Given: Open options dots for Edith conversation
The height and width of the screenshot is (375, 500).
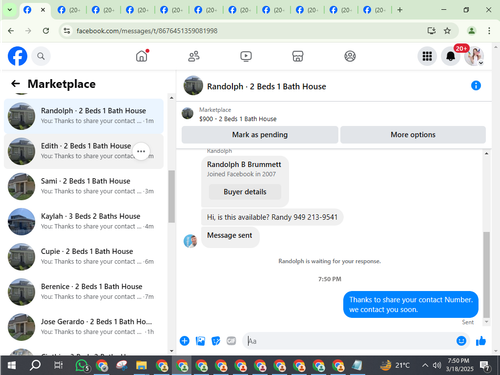Looking at the screenshot, I should click(x=141, y=151).
